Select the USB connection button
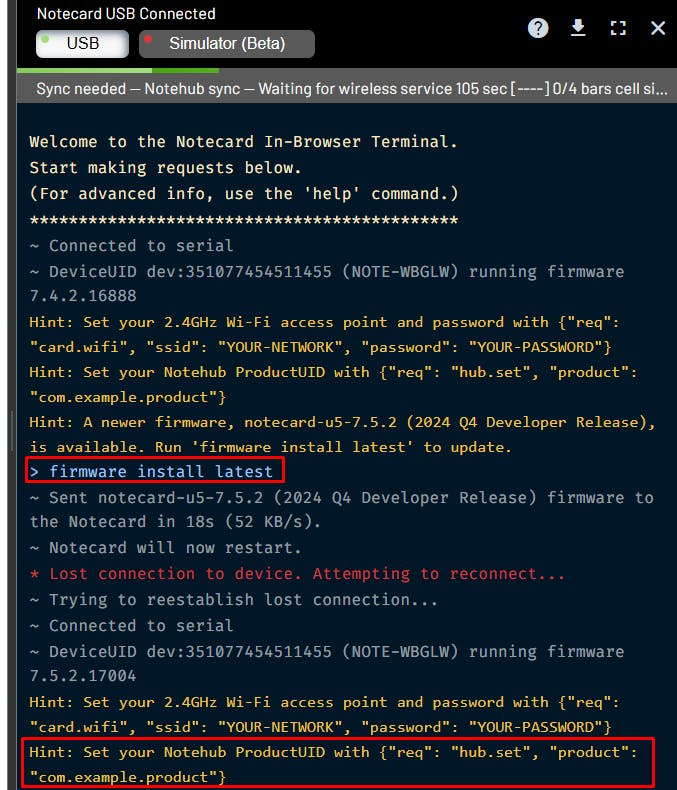The width and height of the screenshot is (677, 790). coord(83,44)
